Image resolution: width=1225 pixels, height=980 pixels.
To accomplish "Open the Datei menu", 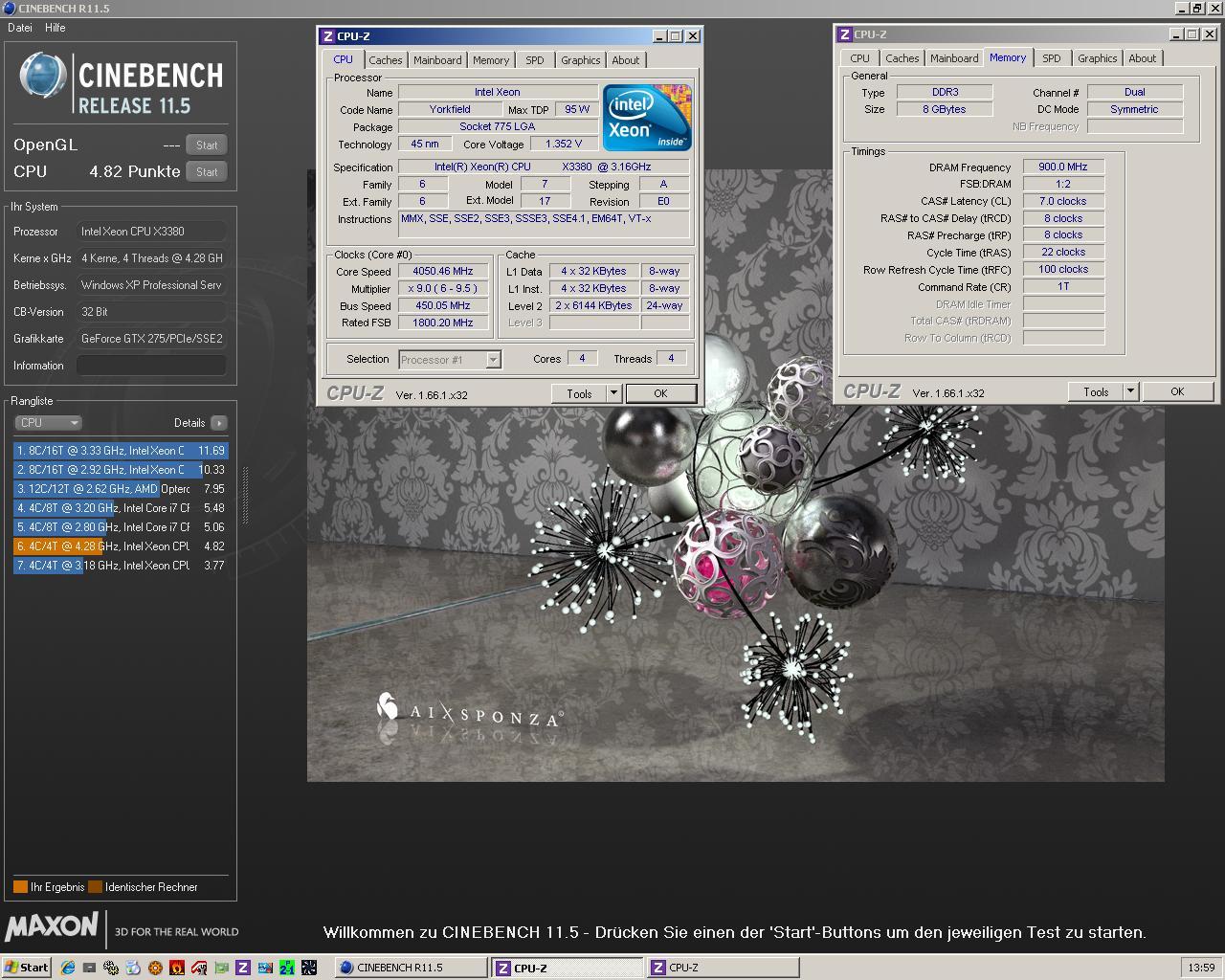I will point(20,28).
